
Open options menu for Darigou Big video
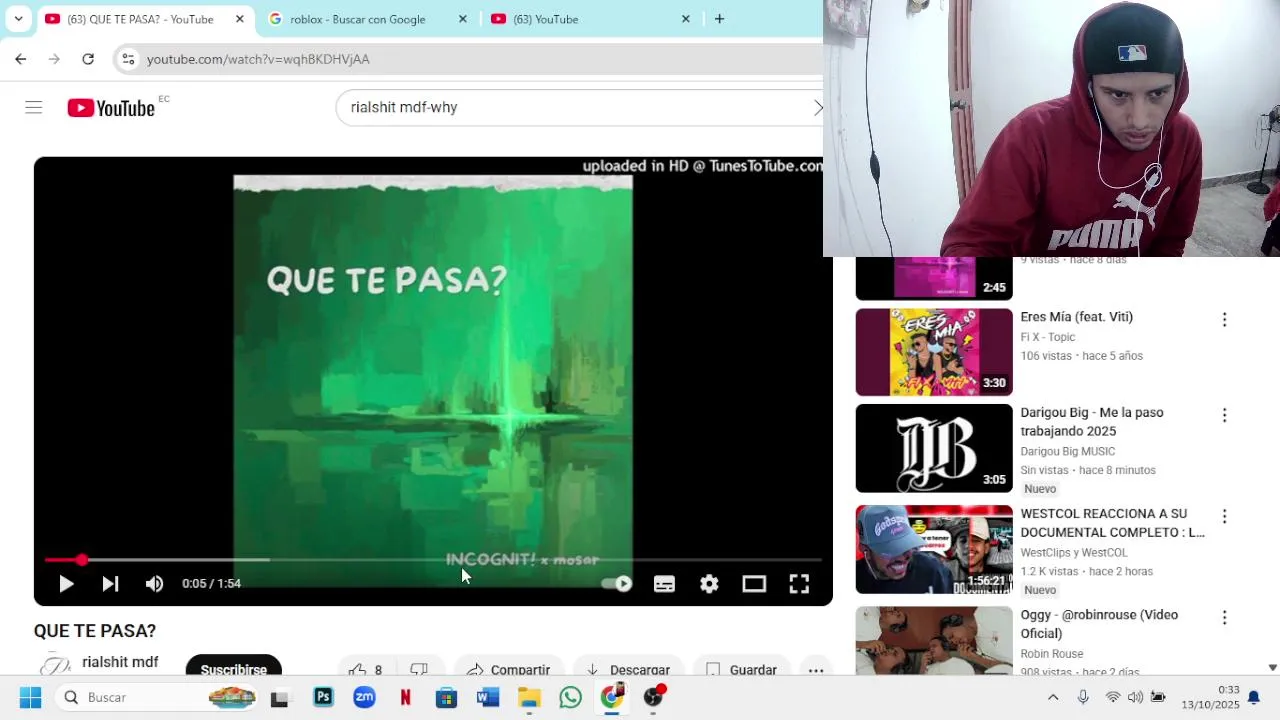point(1224,415)
